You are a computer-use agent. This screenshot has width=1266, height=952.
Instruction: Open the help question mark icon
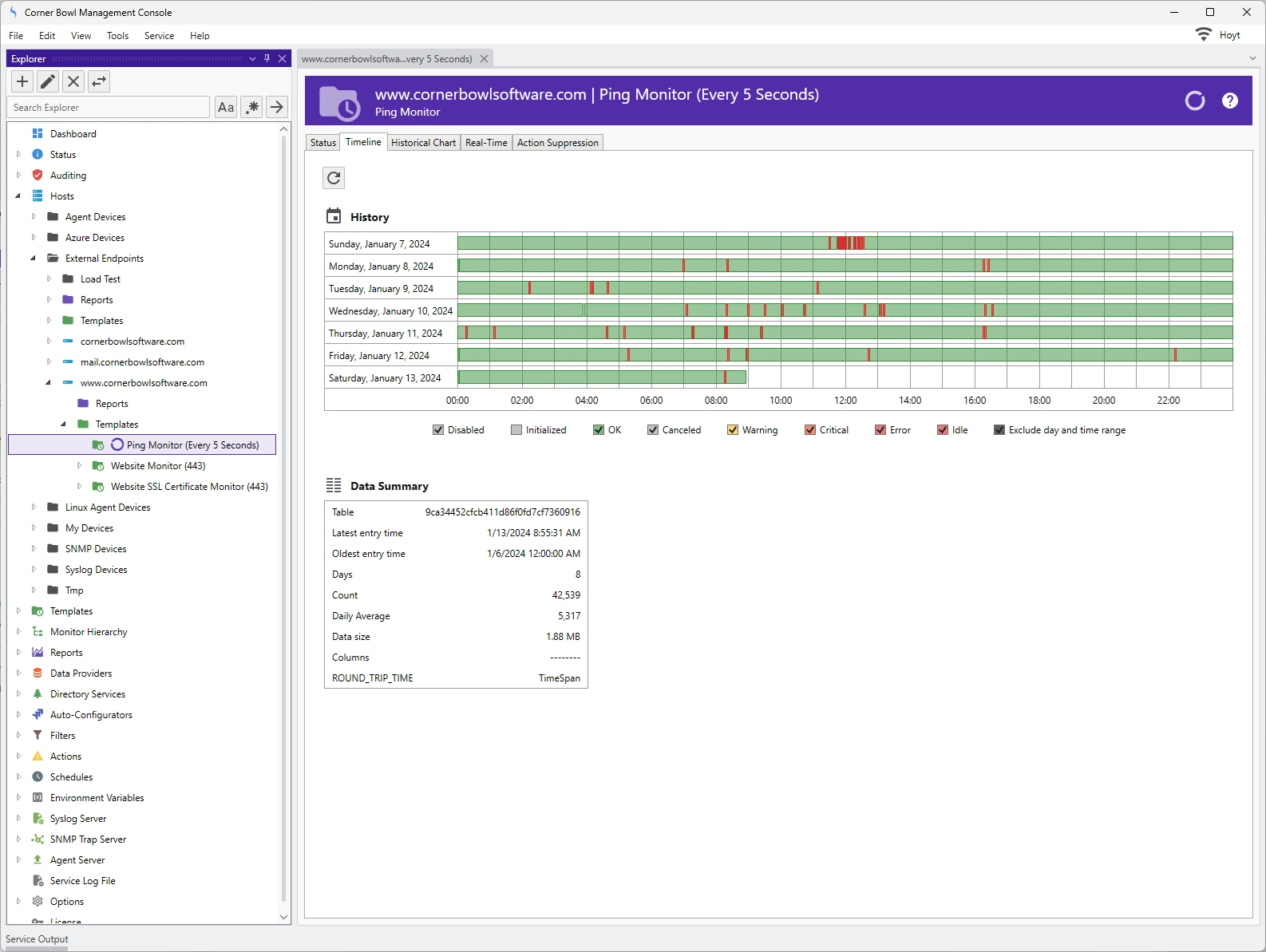point(1229,101)
